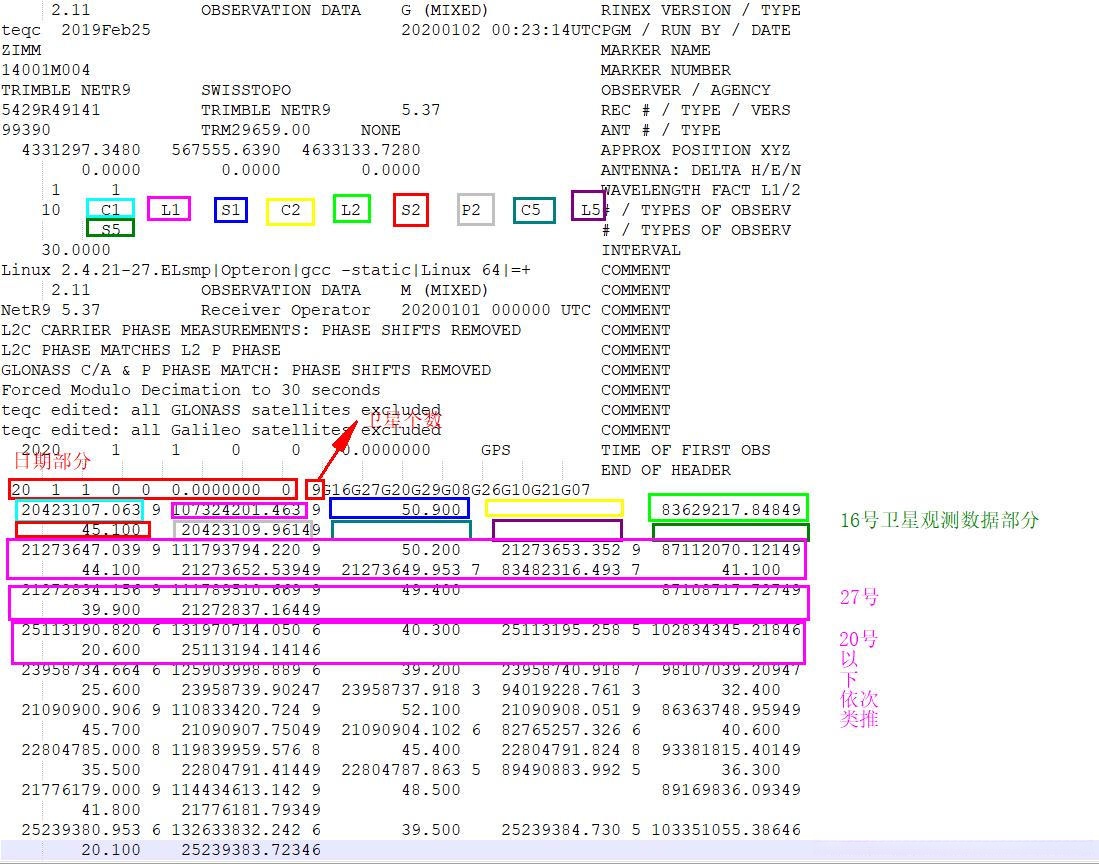Click the 'ANT # / TYPE' label

pos(660,130)
